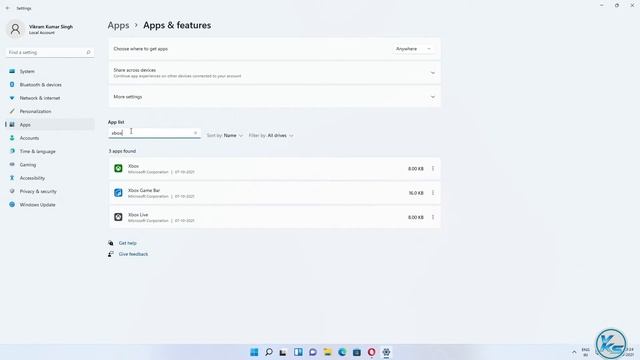Click Give feedback link

[x=133, y=254]
